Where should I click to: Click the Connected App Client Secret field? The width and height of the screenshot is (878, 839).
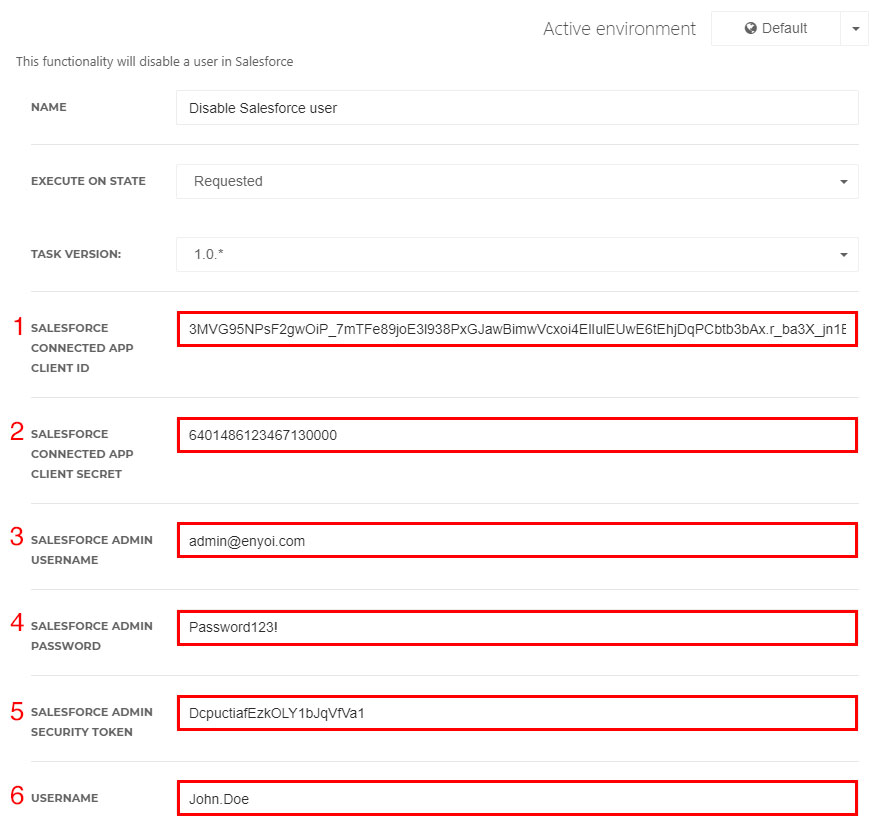pyautogui.click(x=517, y=435)
